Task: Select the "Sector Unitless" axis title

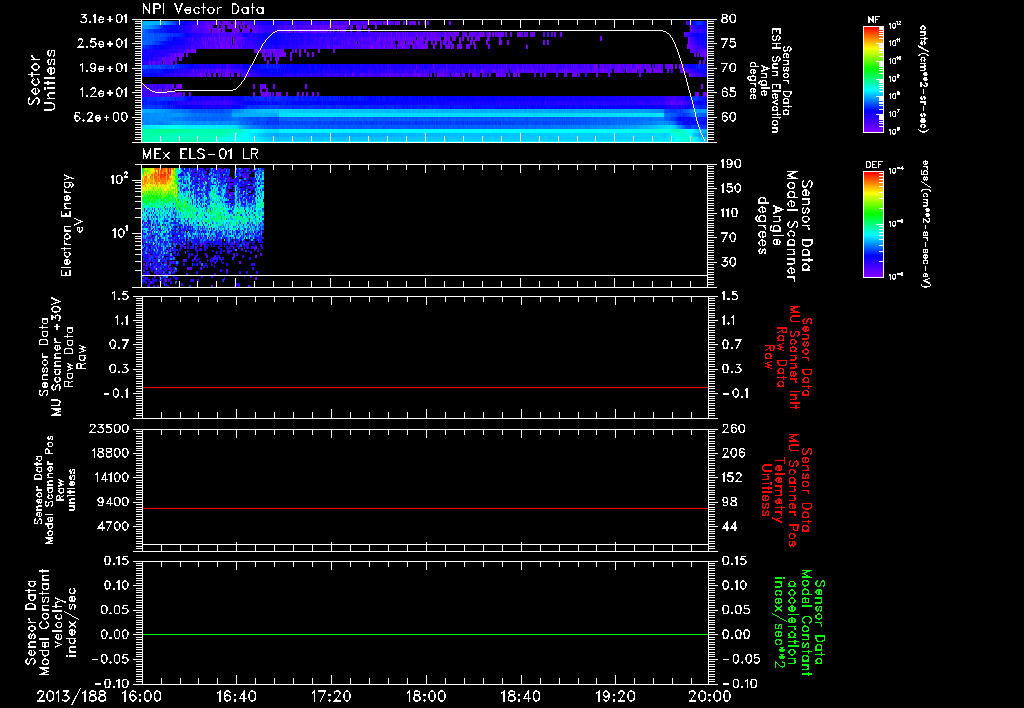Action: (41, 80)
